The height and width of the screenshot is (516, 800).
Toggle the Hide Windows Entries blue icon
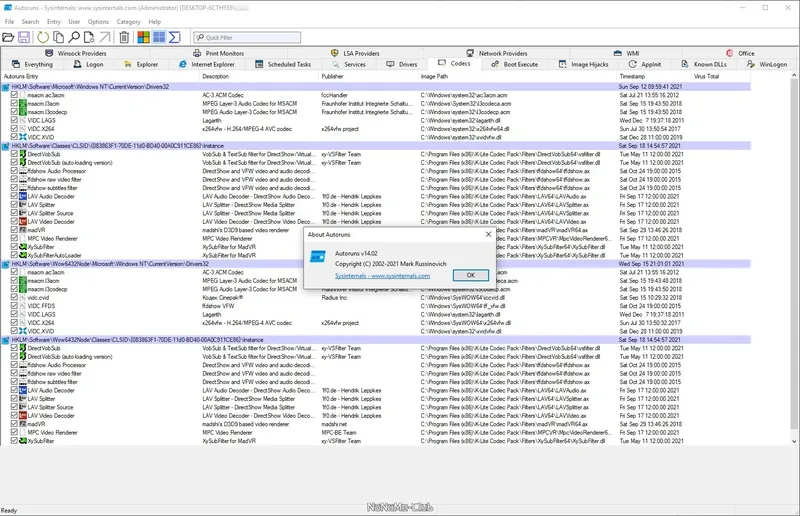(159, 37)
